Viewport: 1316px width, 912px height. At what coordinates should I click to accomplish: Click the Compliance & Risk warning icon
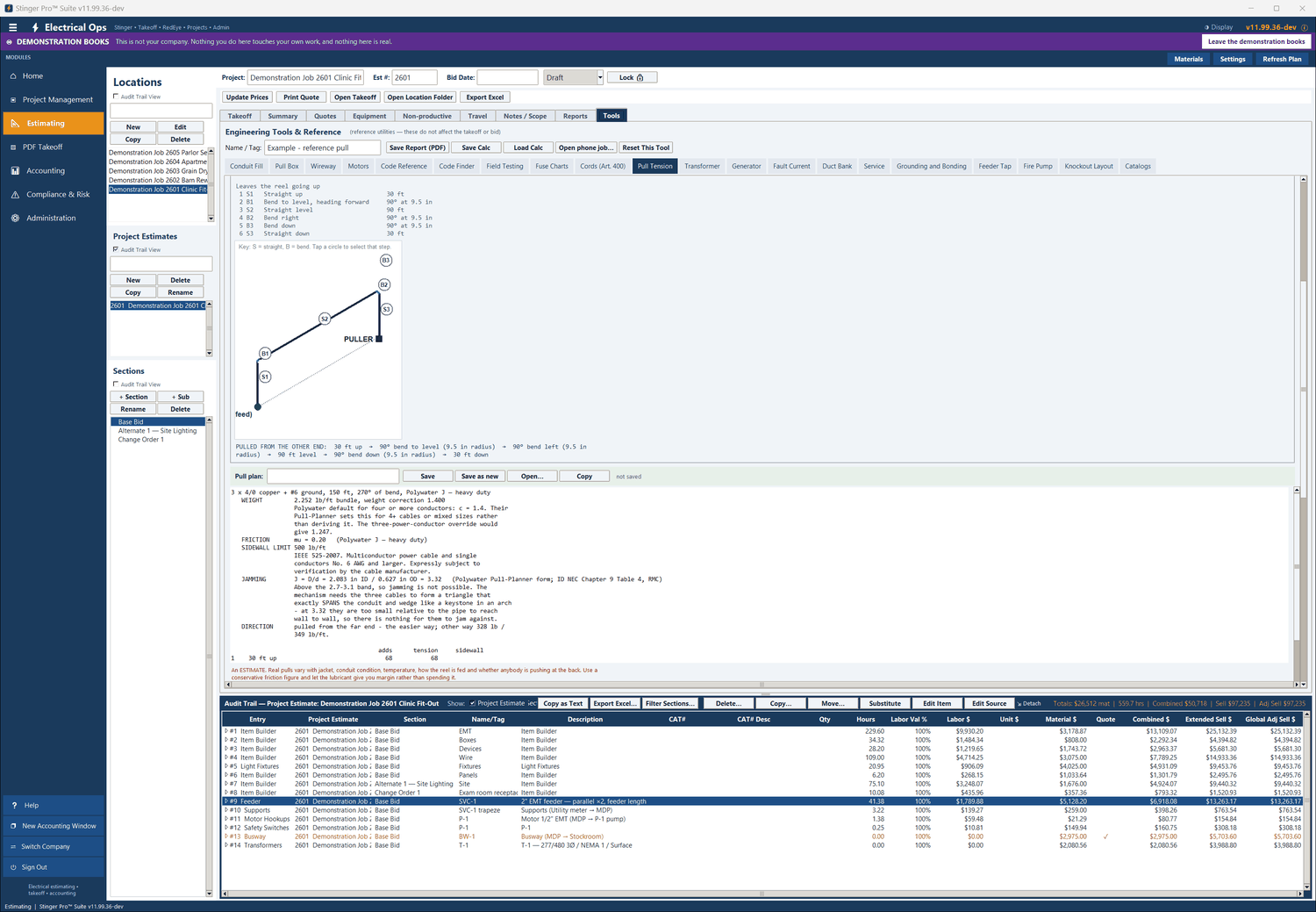(x=15, y=195)
